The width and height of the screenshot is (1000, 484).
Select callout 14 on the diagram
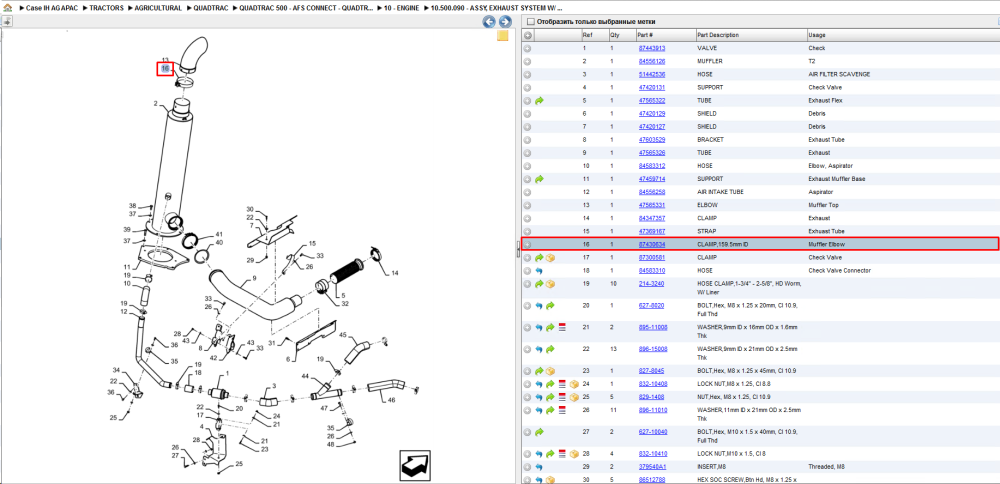coord(395,273)
